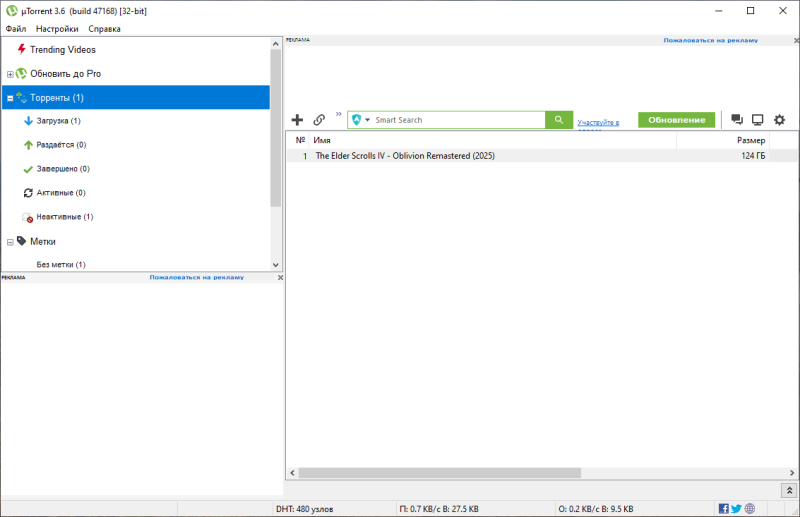Click torrent list horizontal scrollbar left arrow
The image size is (800, 517).
coord(292,473)
